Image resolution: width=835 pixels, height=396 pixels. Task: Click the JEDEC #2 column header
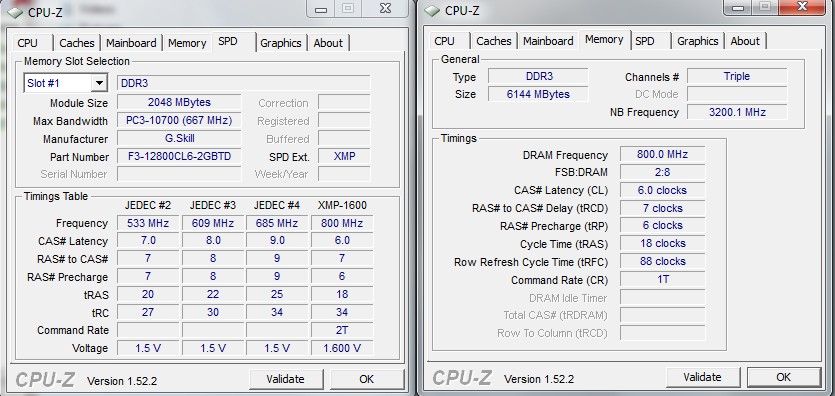pos(148,205)
